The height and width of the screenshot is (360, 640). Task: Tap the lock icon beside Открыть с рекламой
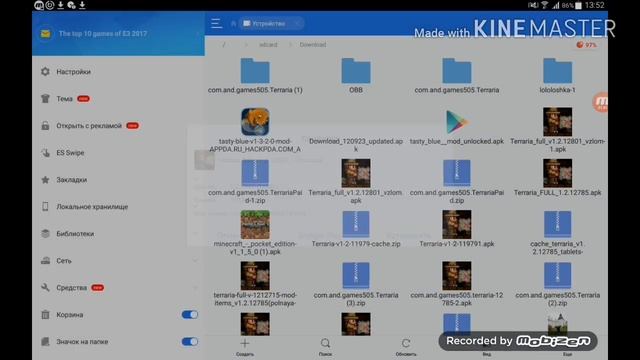tap(45, 126)
